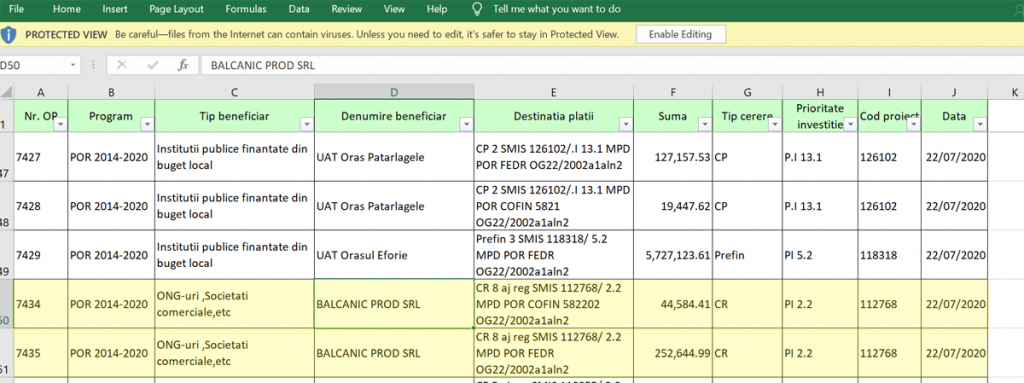The image size is (1024, 383).
Task: Open the Data ribbon tab
Action: [299, 9]
